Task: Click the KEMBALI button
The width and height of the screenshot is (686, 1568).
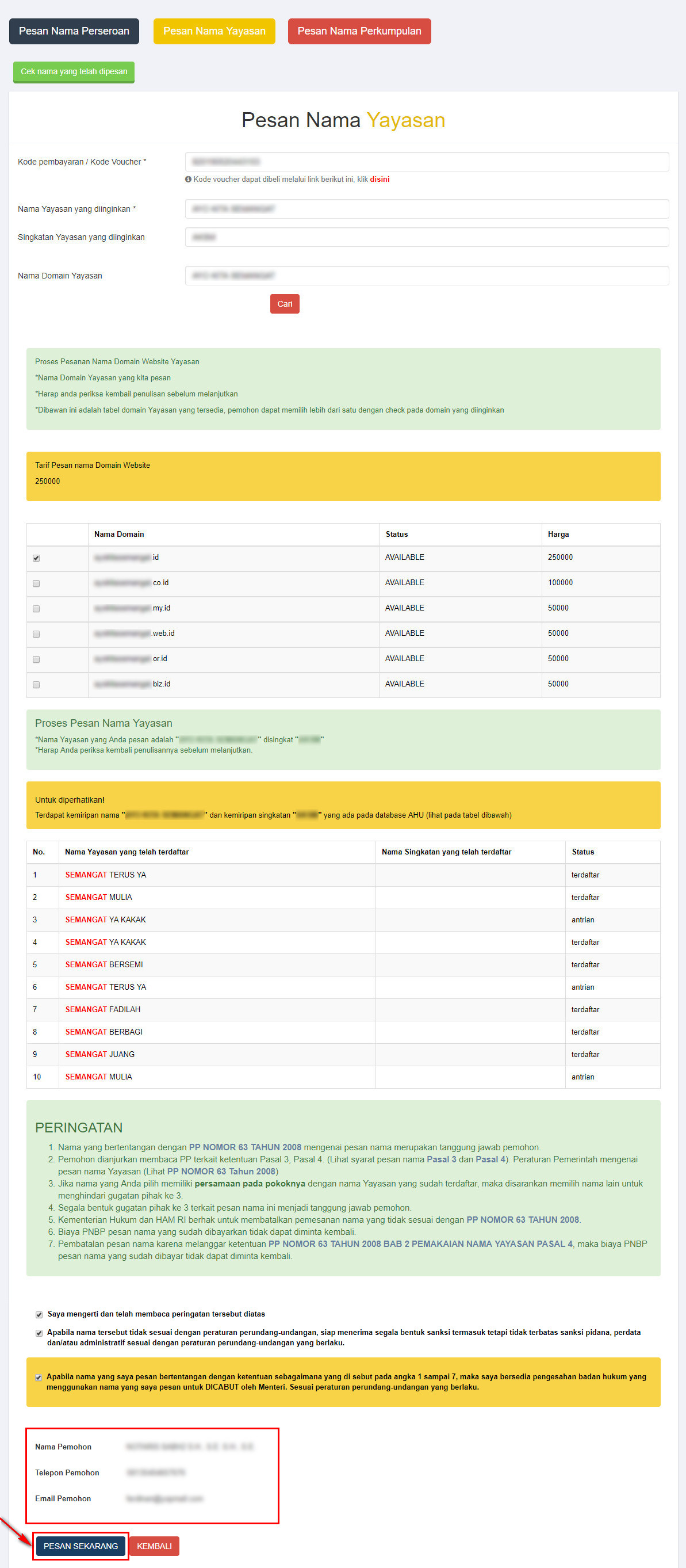Action: (x=154, y=1546)
